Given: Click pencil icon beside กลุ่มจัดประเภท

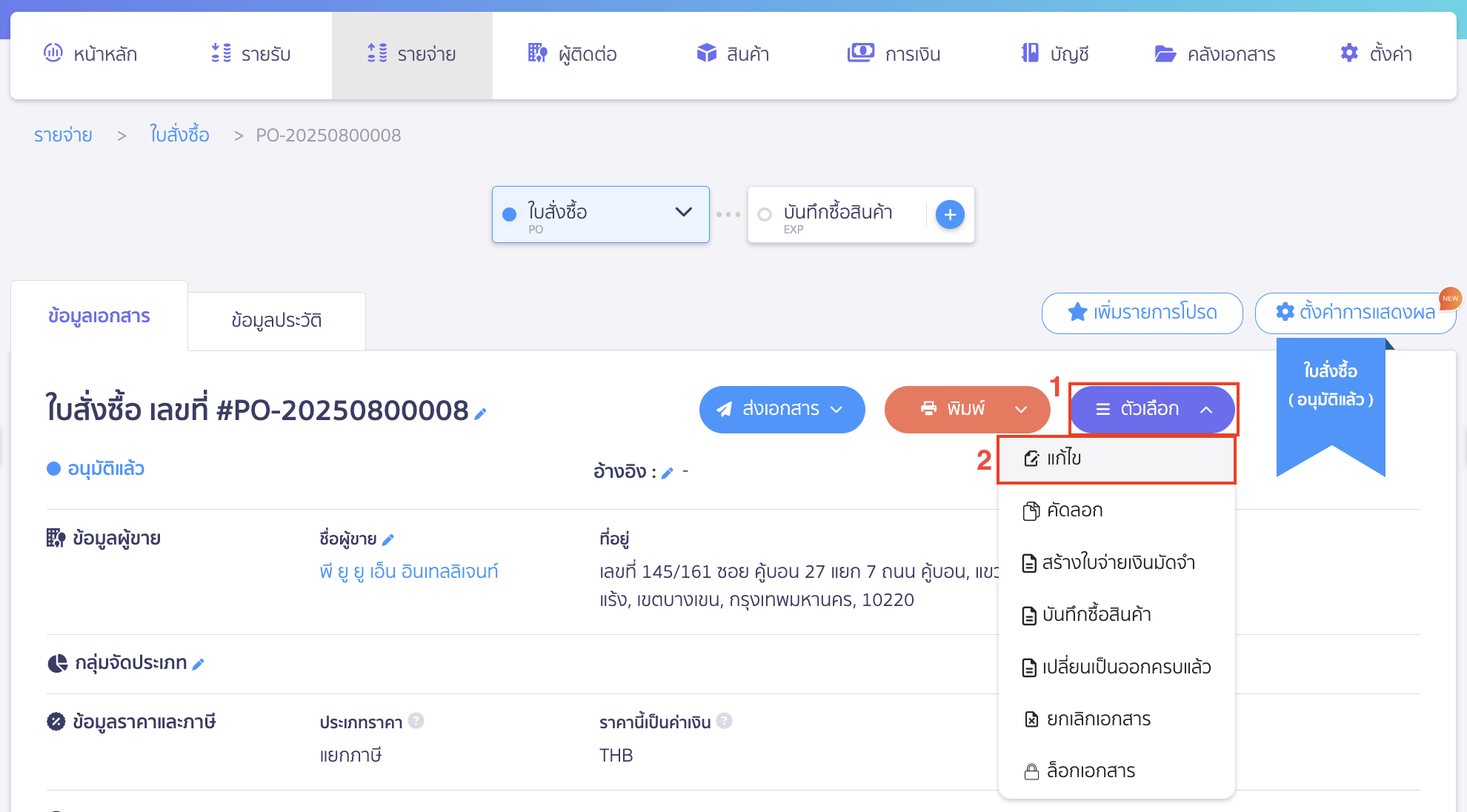Looking at the screenshot, I should tap(198, 665).
